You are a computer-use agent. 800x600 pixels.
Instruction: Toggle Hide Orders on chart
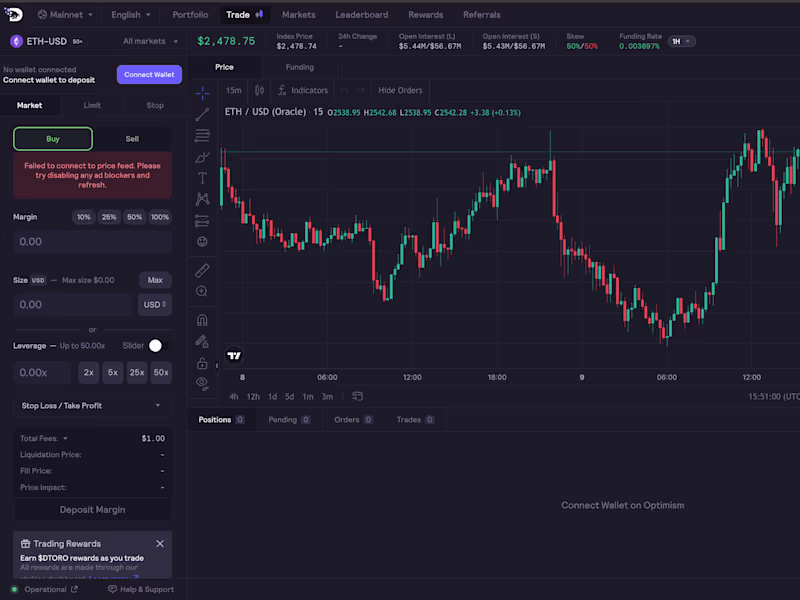(401, 90)
